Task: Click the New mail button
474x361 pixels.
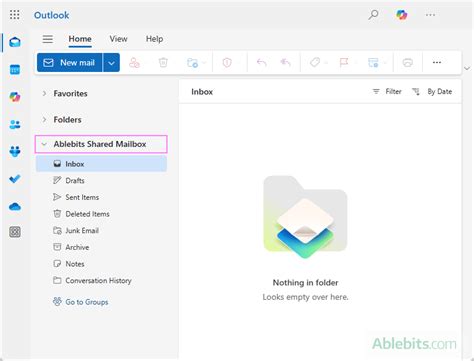Action: (x=69, y=62)
